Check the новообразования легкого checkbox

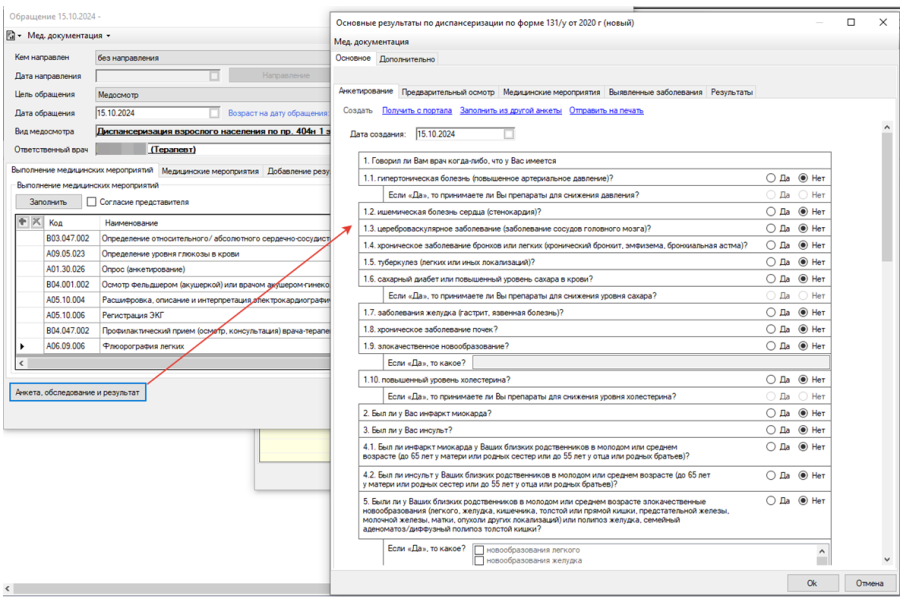479,550
